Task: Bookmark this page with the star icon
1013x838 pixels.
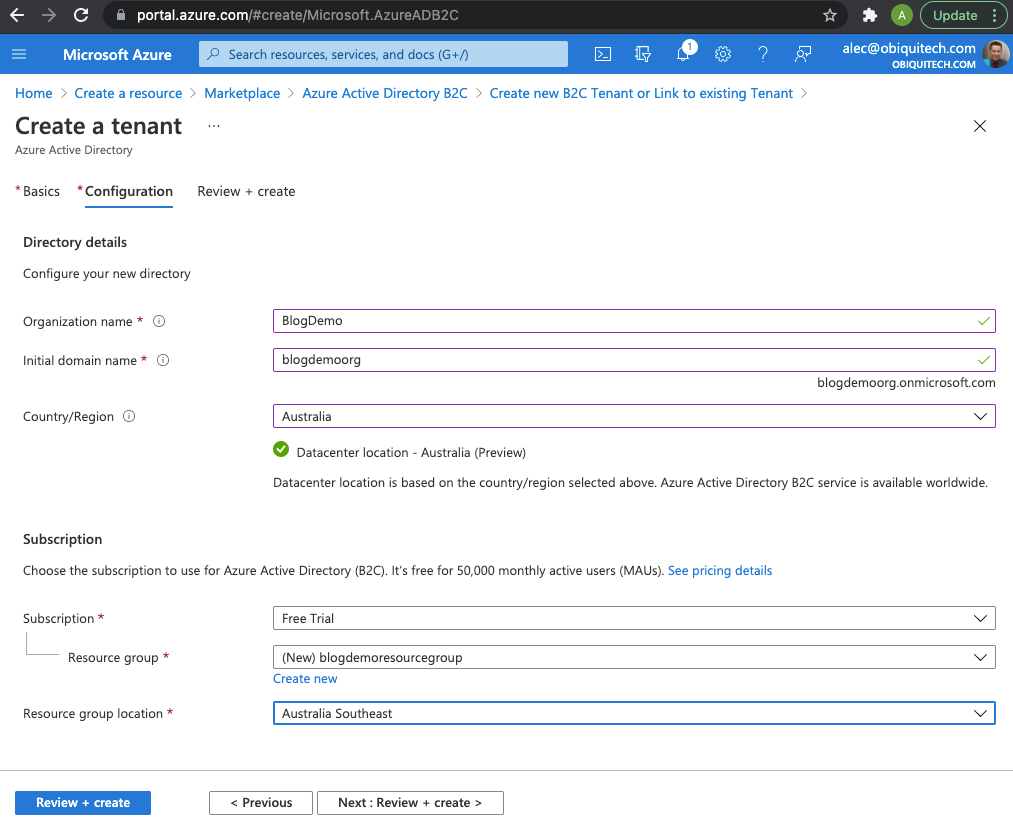Action: click(x=830, y=16)
